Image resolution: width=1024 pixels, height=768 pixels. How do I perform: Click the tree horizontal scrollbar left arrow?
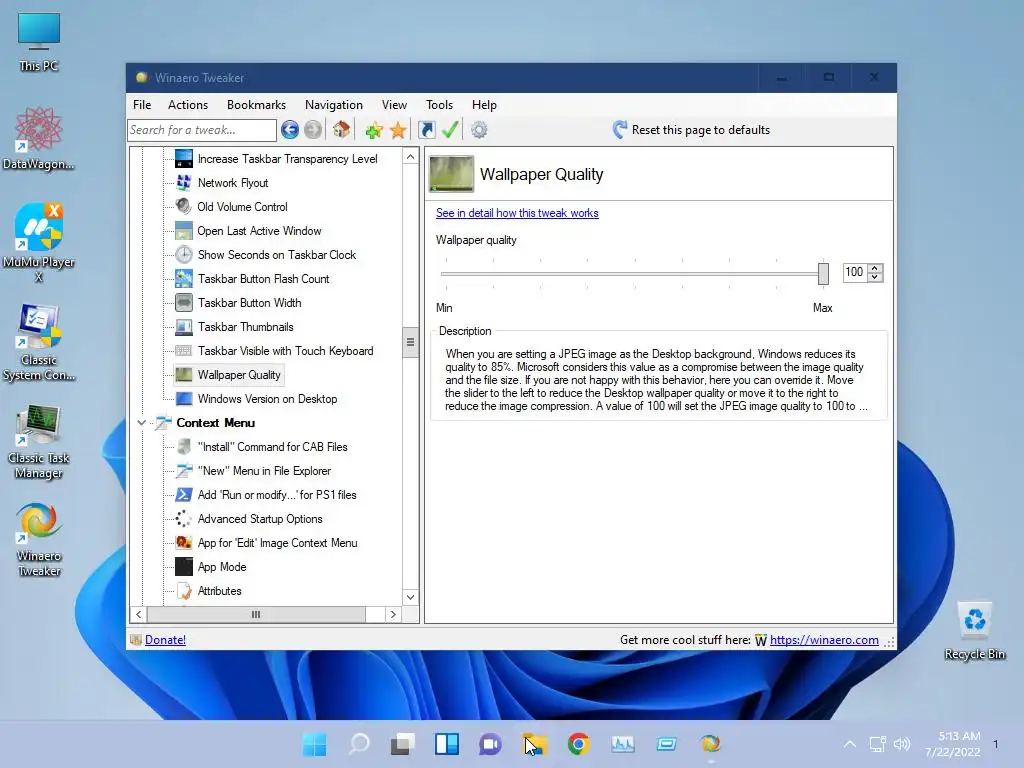[138, 615]
